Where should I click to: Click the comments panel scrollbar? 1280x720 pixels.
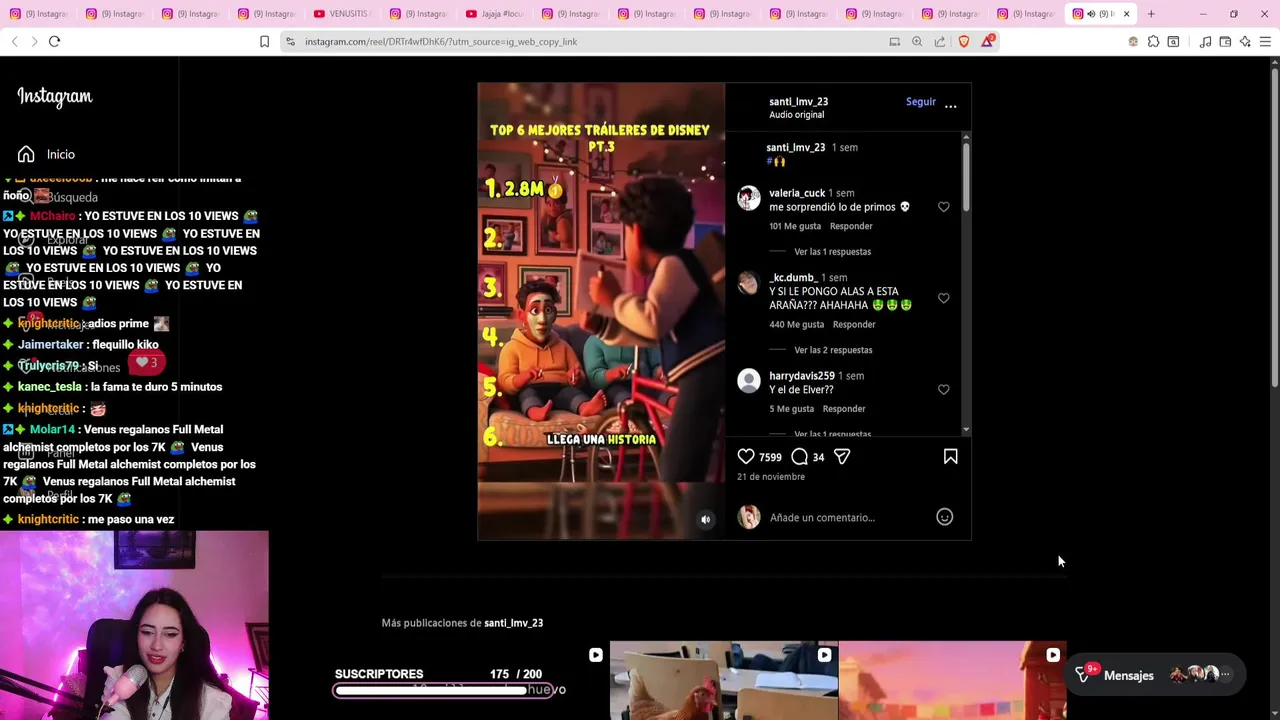pos(965,178)
